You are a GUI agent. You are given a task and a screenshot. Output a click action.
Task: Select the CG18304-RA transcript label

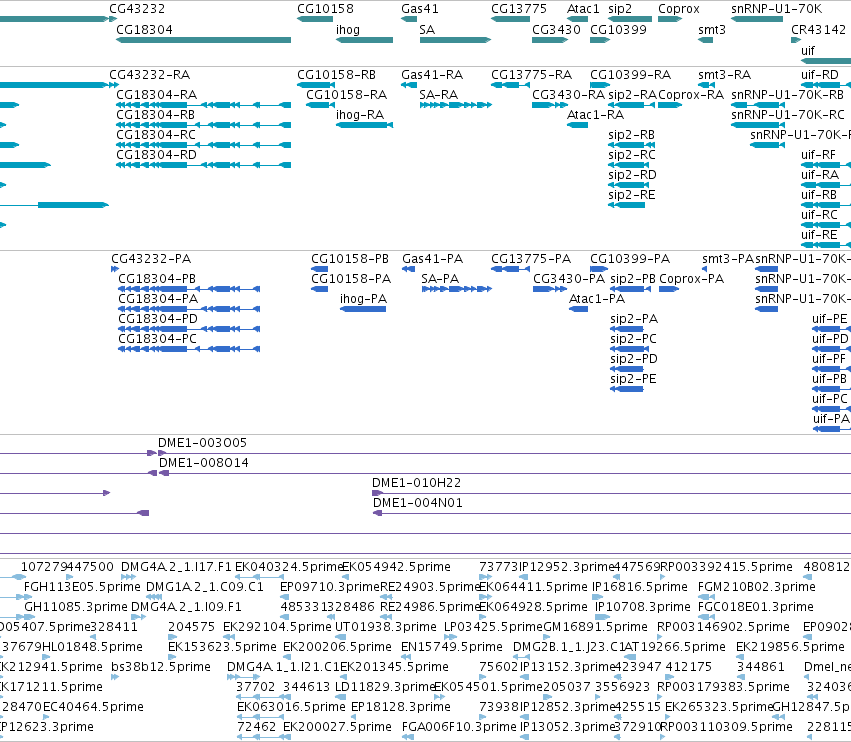[x=156, y=95]
